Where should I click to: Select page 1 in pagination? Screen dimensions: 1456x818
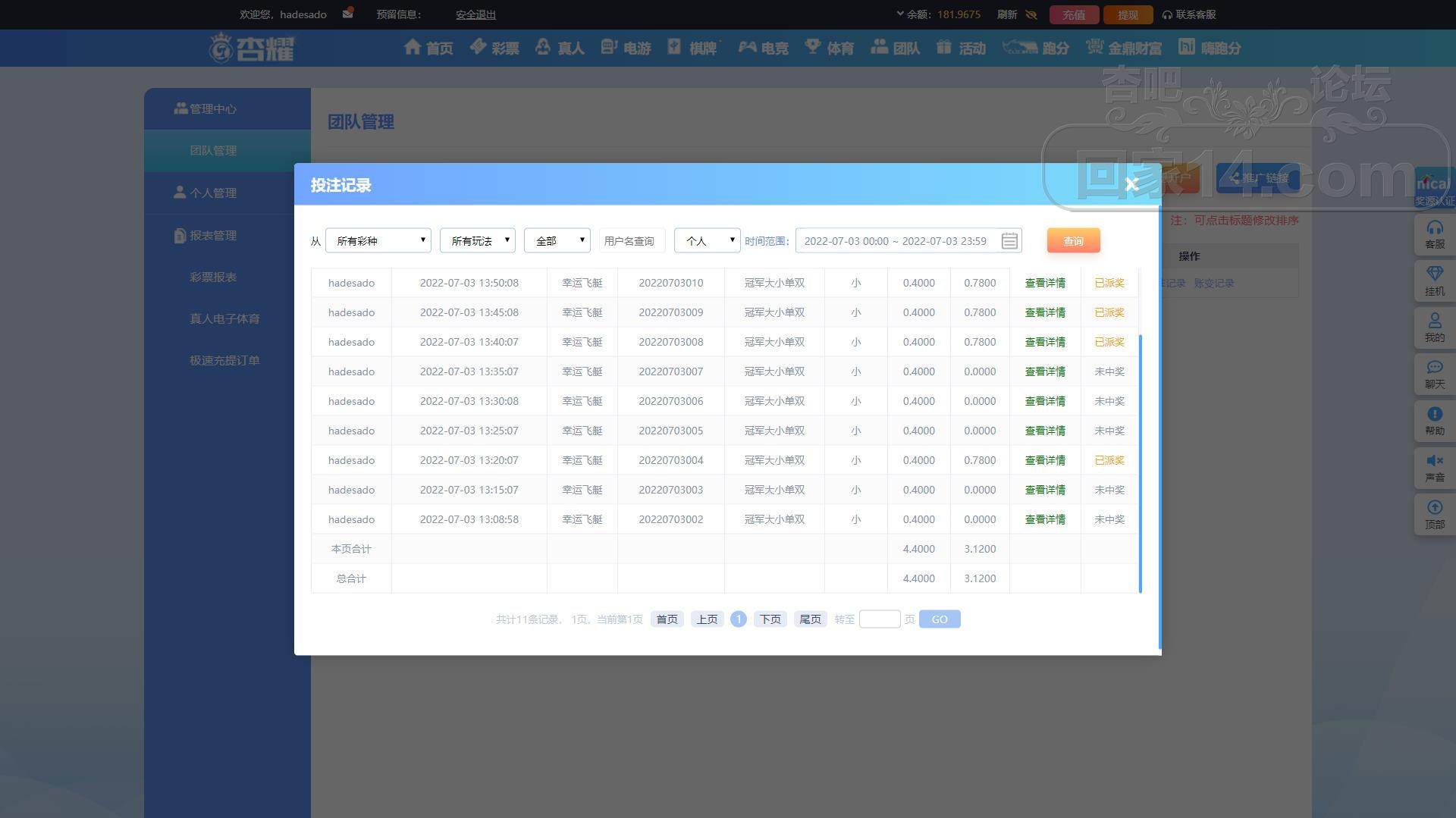click(x=739, y=619)
